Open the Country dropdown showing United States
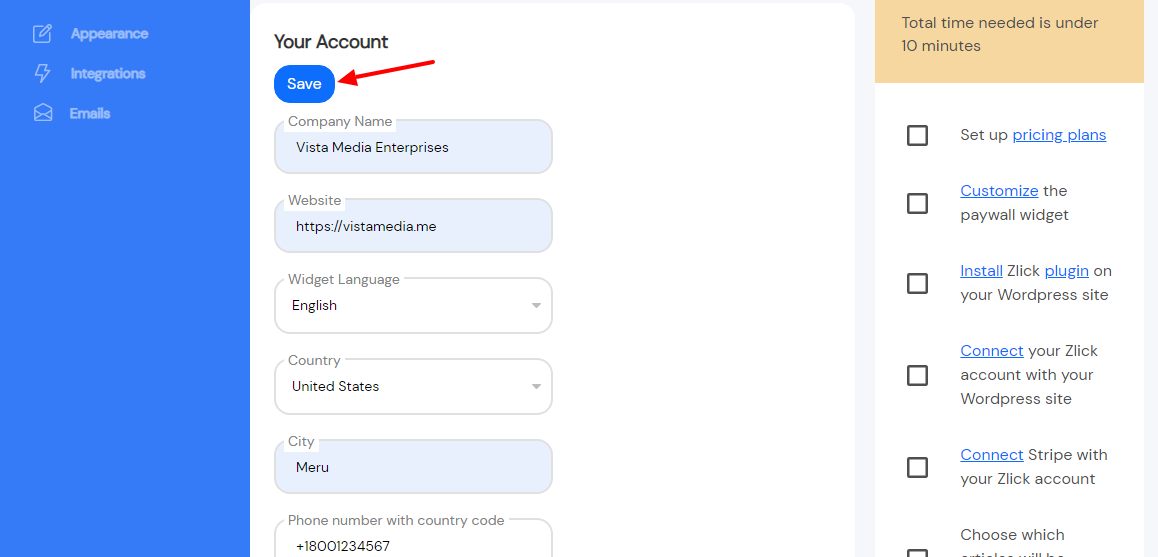The image size is (1158, 557). pyautogui.click(x=413, y=386)
